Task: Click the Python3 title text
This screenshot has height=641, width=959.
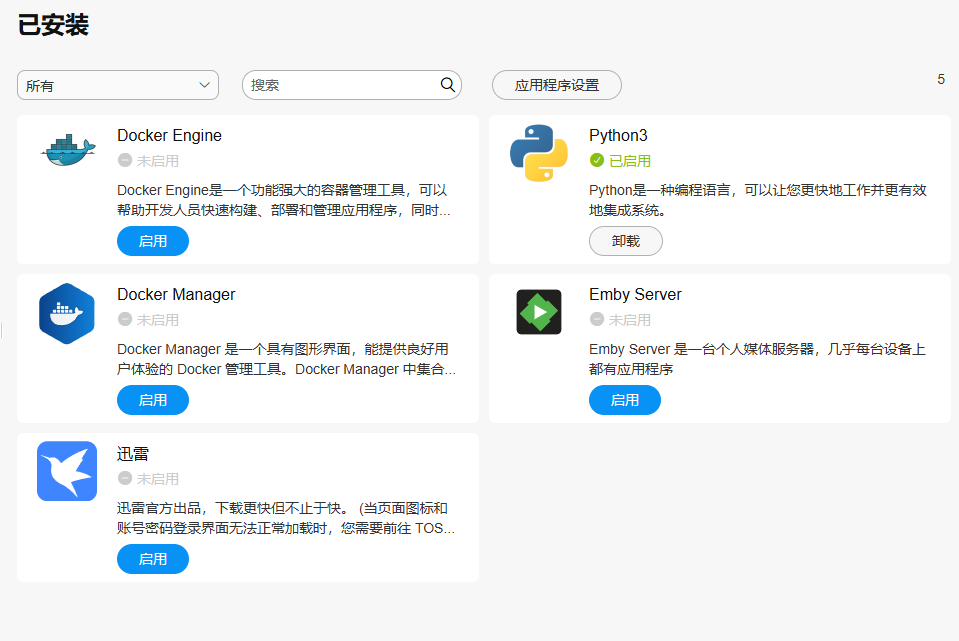Action: click(618, 135)
